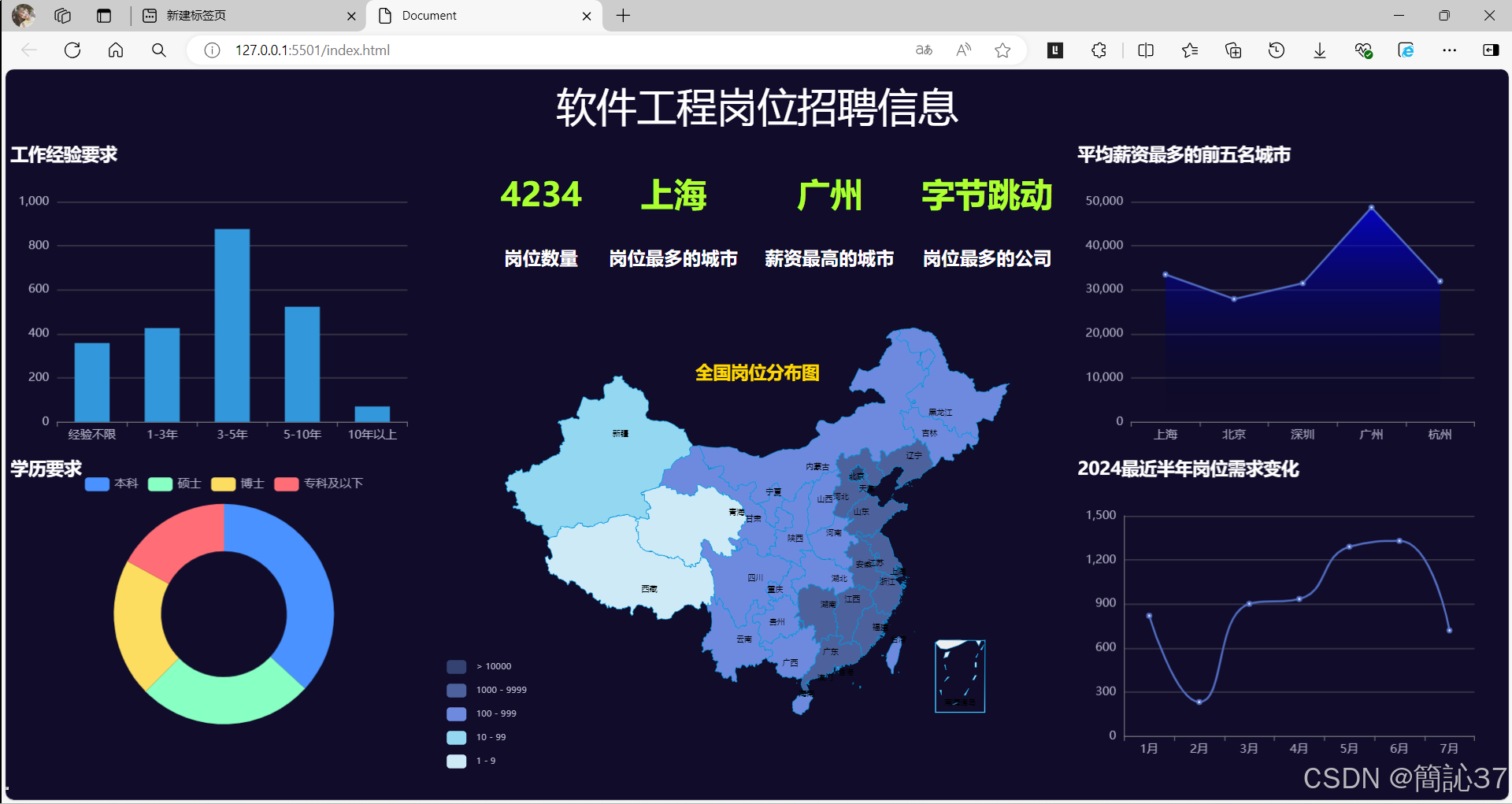Open the Collections icon in toolbar
1512x804 pixels.
pos(1233,50)
